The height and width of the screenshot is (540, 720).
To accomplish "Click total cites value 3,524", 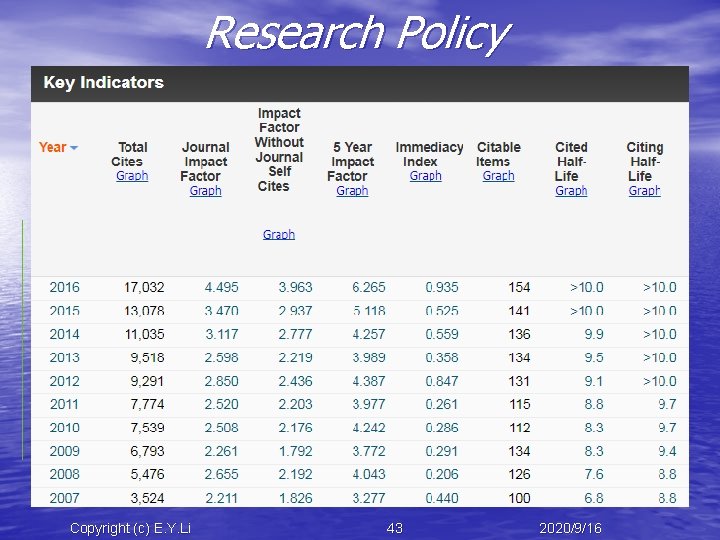I will coord(147,498).
